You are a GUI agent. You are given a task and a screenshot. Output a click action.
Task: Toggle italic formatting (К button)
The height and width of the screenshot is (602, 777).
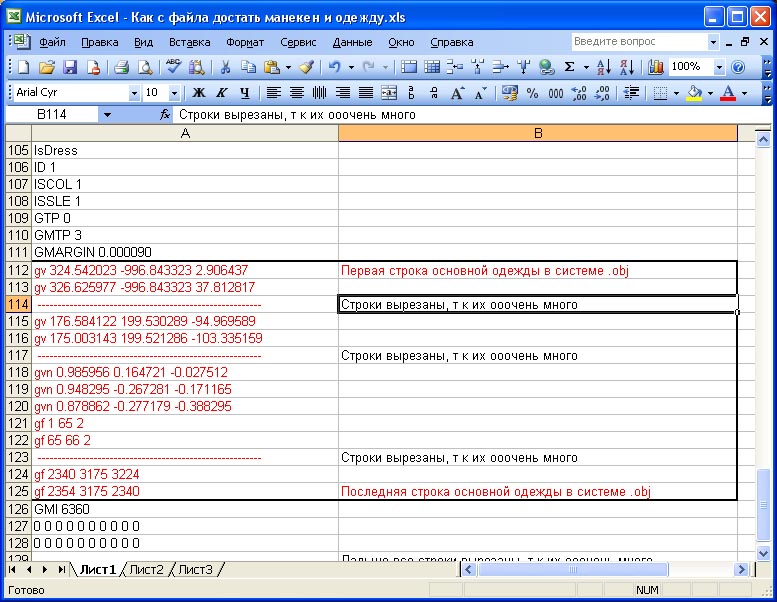pyautogui.click(x=221, y=92)
